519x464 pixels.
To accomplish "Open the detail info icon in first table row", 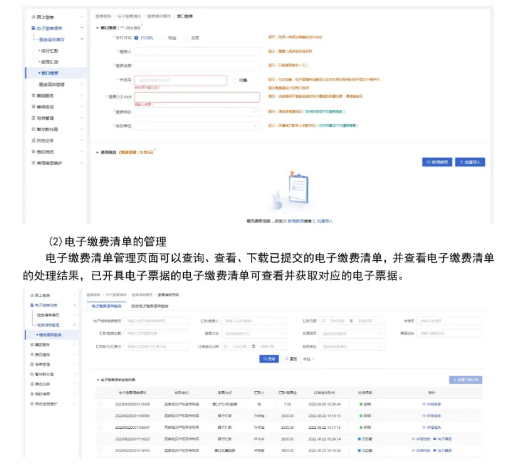I will (424, 404).
